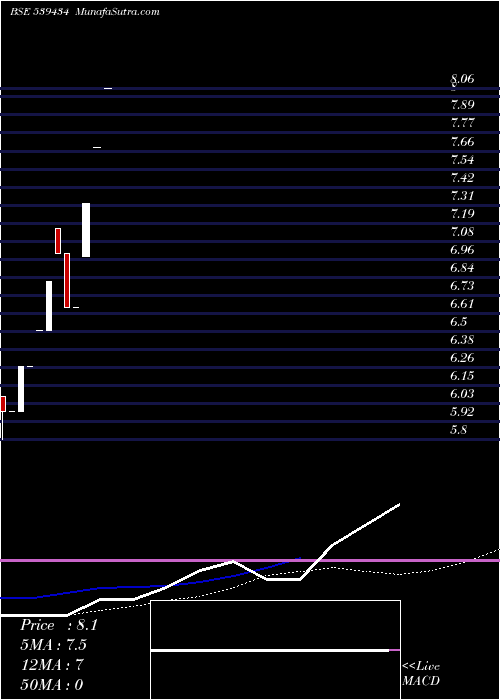Click the 5.8 price axis label
The height and width of the screenshot is (700, 500).
[x=459, y=430]
